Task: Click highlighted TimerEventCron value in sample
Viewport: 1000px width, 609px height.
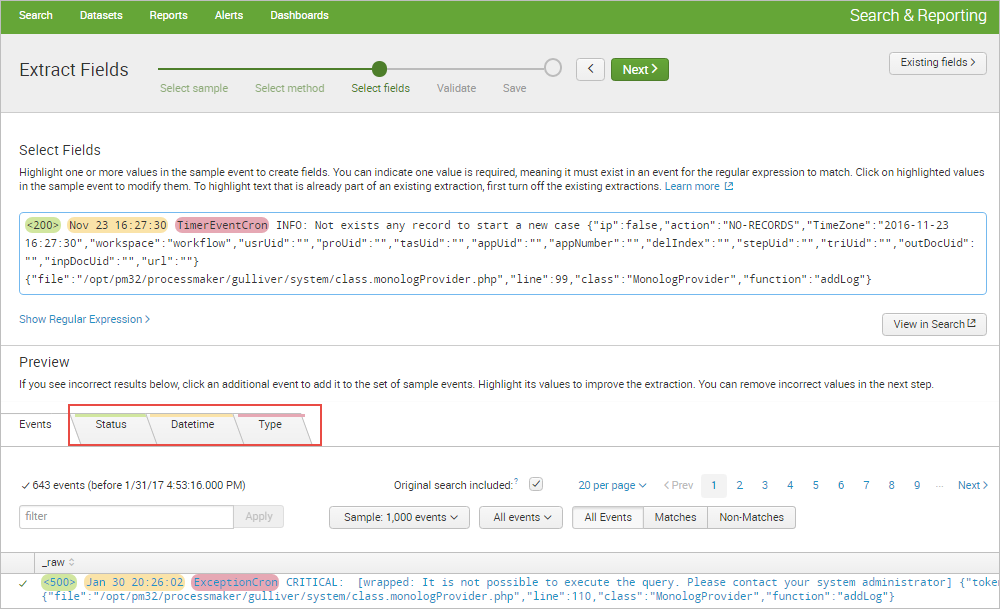Action: point(222,225)
